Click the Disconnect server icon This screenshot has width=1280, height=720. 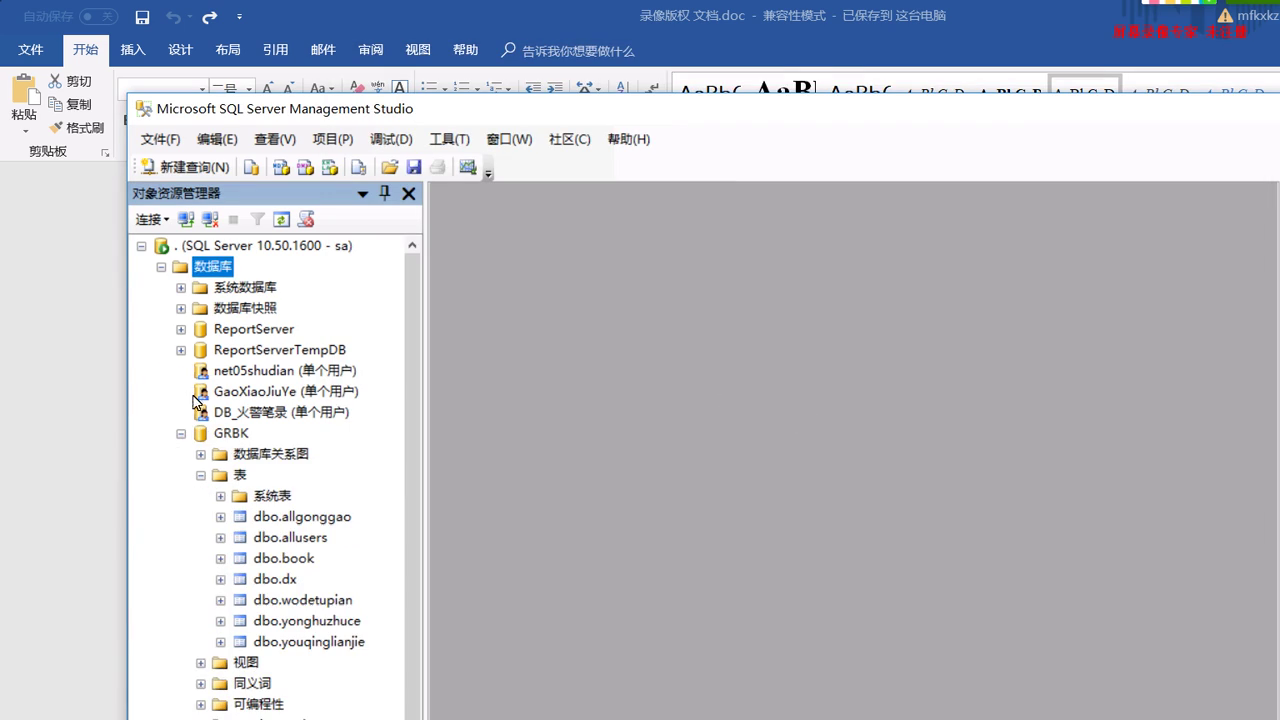pos(210,219)
